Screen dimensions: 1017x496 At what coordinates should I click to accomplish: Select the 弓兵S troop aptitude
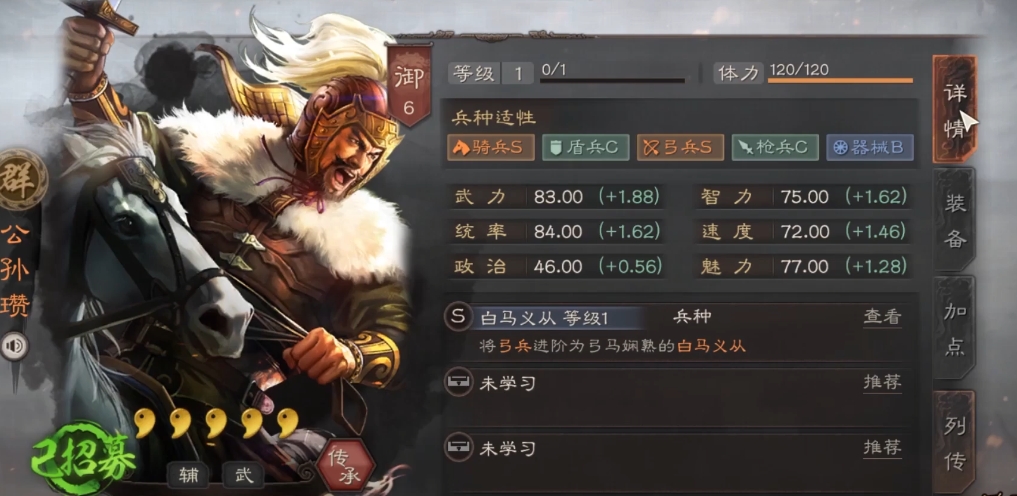tap(680, 148)
